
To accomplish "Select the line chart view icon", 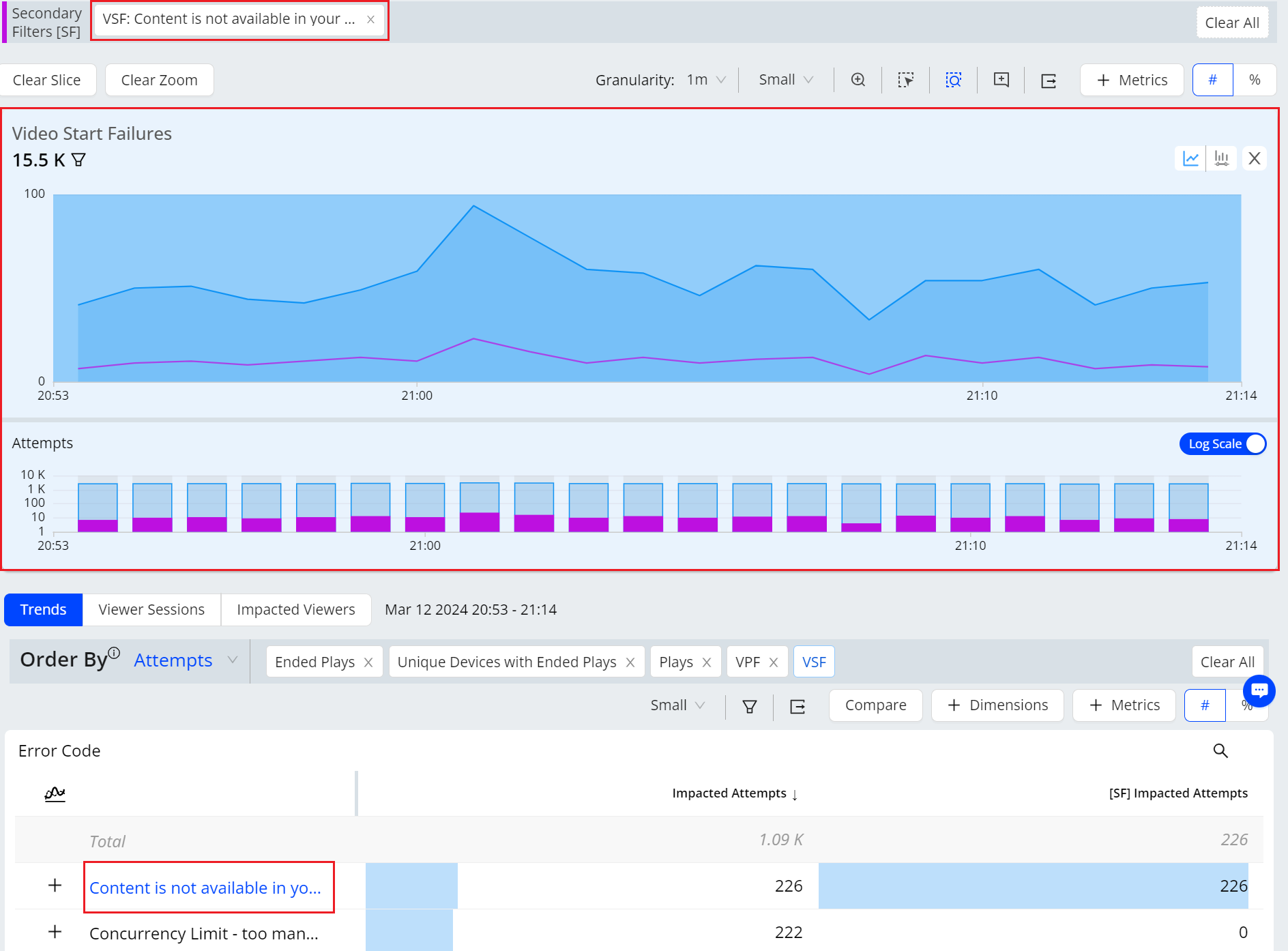I will [x=1190, y=158].
